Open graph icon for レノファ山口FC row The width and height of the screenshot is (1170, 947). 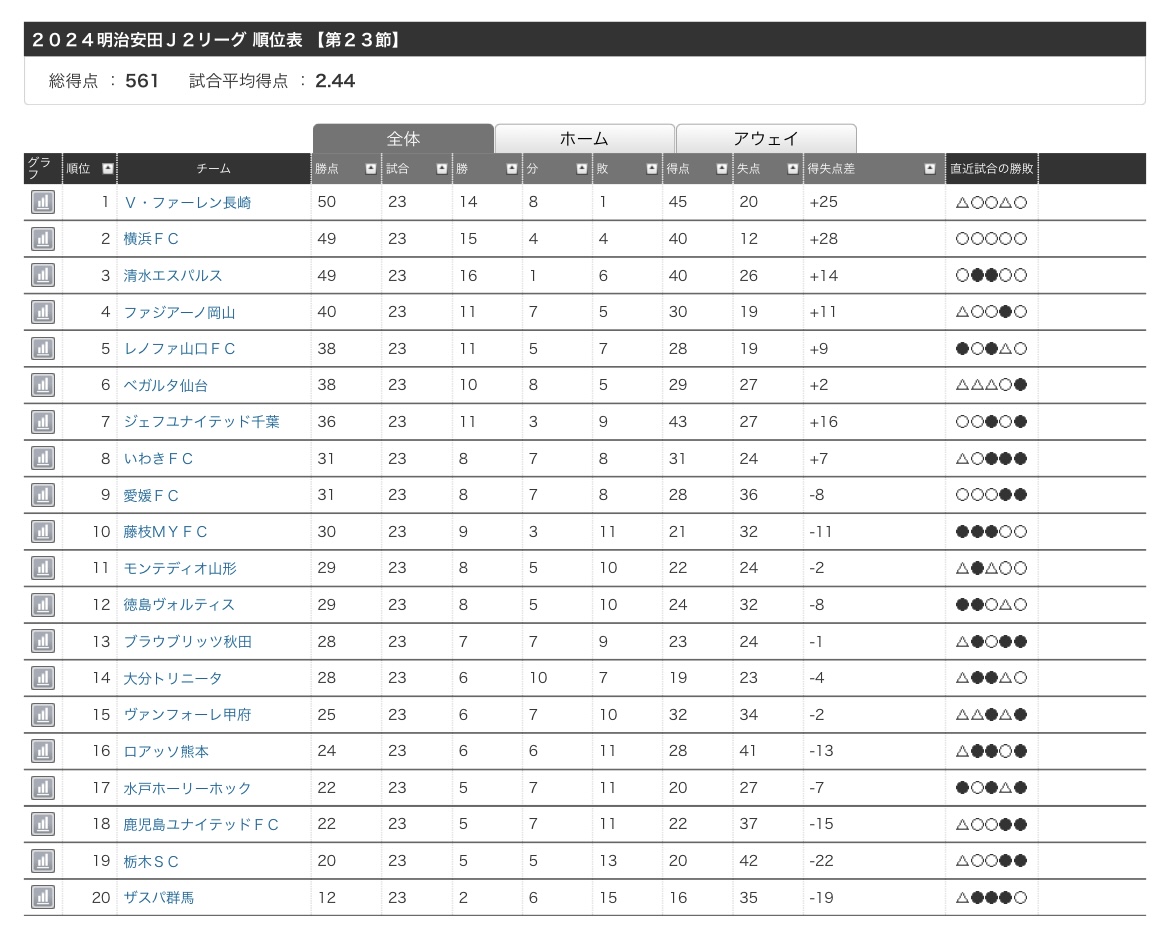(43, 349)
